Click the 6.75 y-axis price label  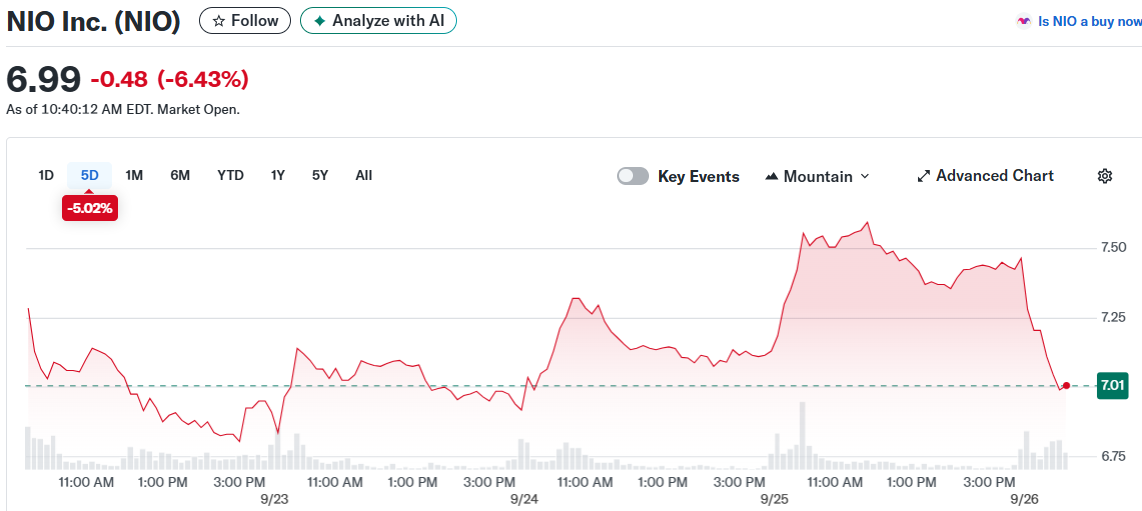click(1112, 456)
